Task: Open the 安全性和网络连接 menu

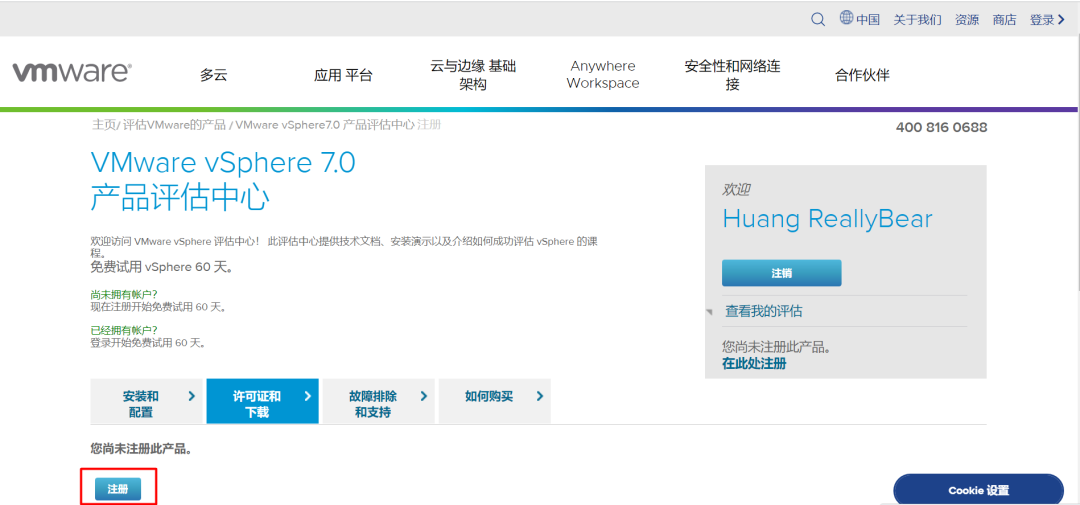Action: [x=732, y=75]
